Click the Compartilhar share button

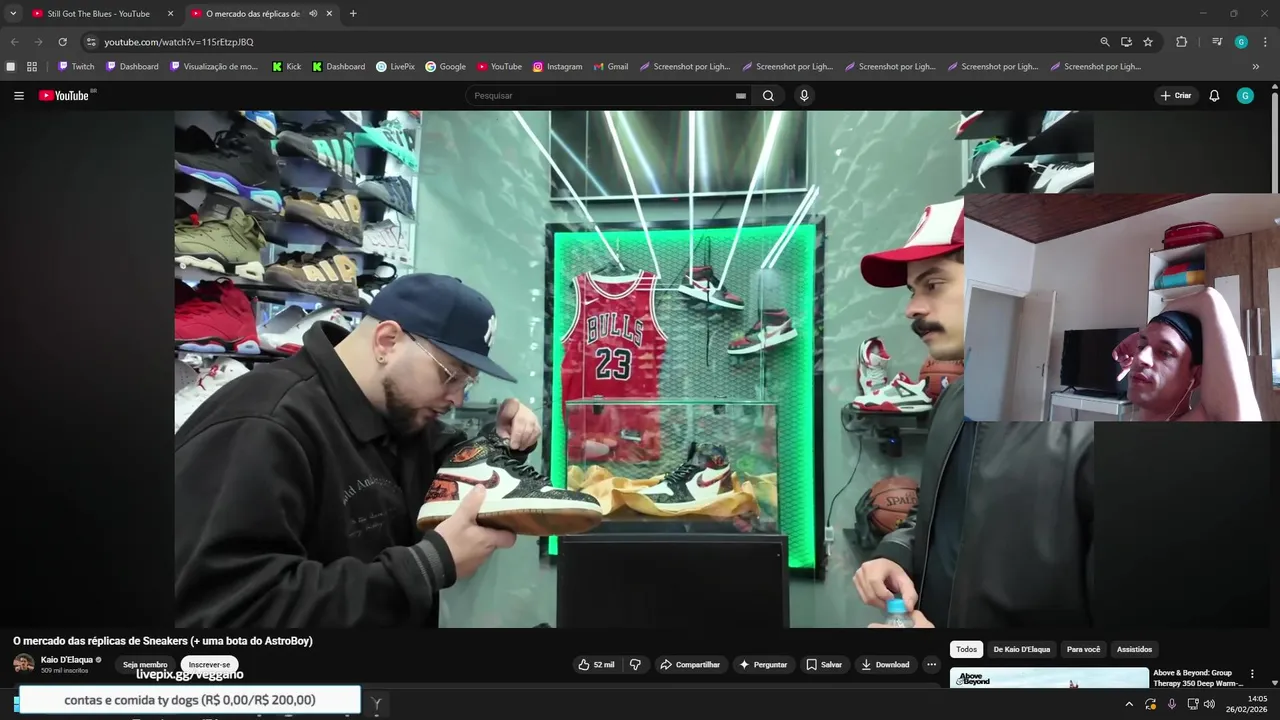(x=690, y=665)
